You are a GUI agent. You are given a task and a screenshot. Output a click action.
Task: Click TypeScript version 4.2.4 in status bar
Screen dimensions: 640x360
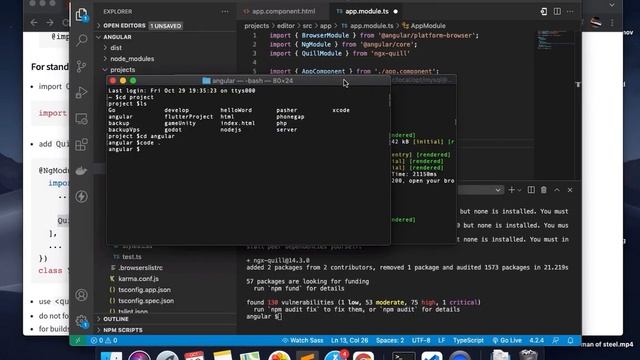tap(536, 340)
